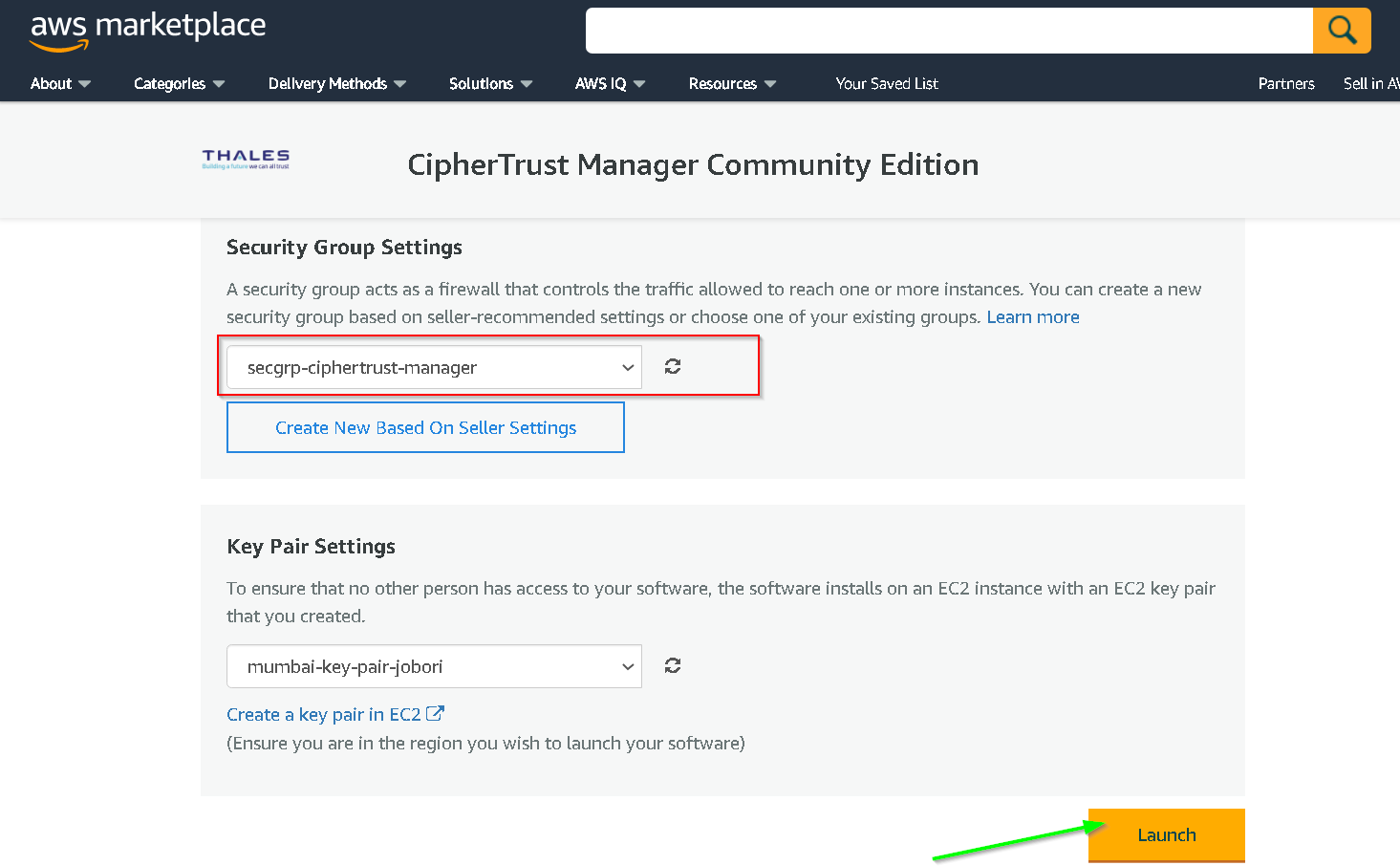This screenshot has width=1400, height=866.
Task: Open the Delivery Methods menu
Action: click(337, 84)
